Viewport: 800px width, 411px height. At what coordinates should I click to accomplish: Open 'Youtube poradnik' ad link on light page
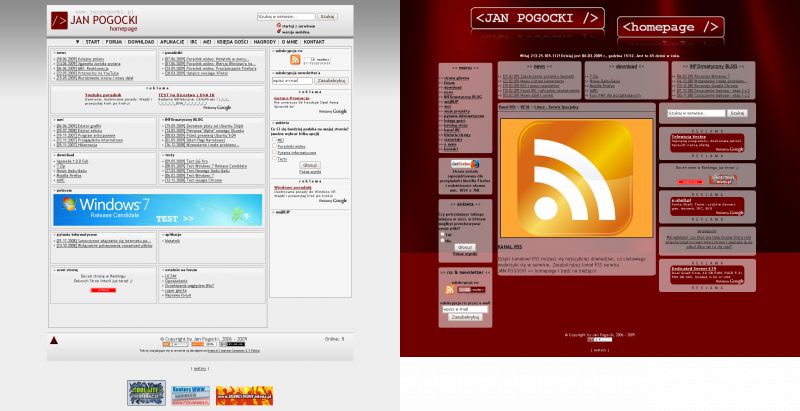pos(103,95)
